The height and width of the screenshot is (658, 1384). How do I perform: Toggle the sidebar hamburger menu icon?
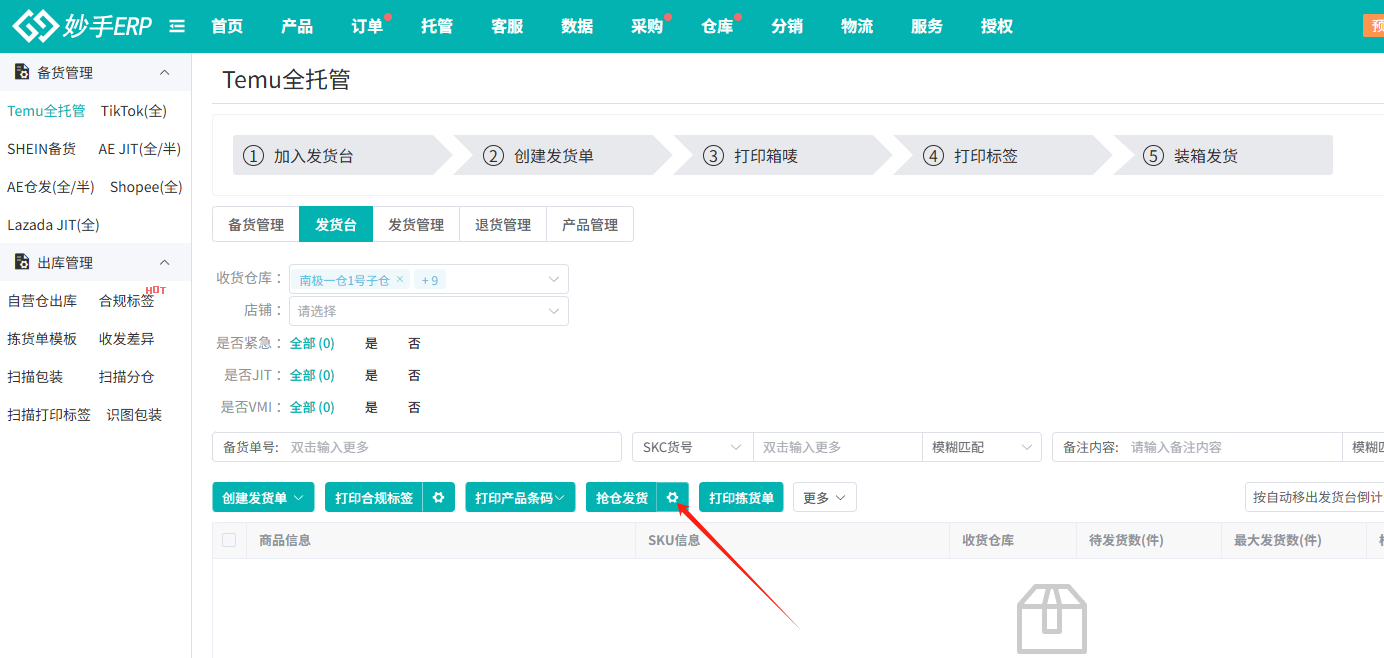[x=177, y=26]
